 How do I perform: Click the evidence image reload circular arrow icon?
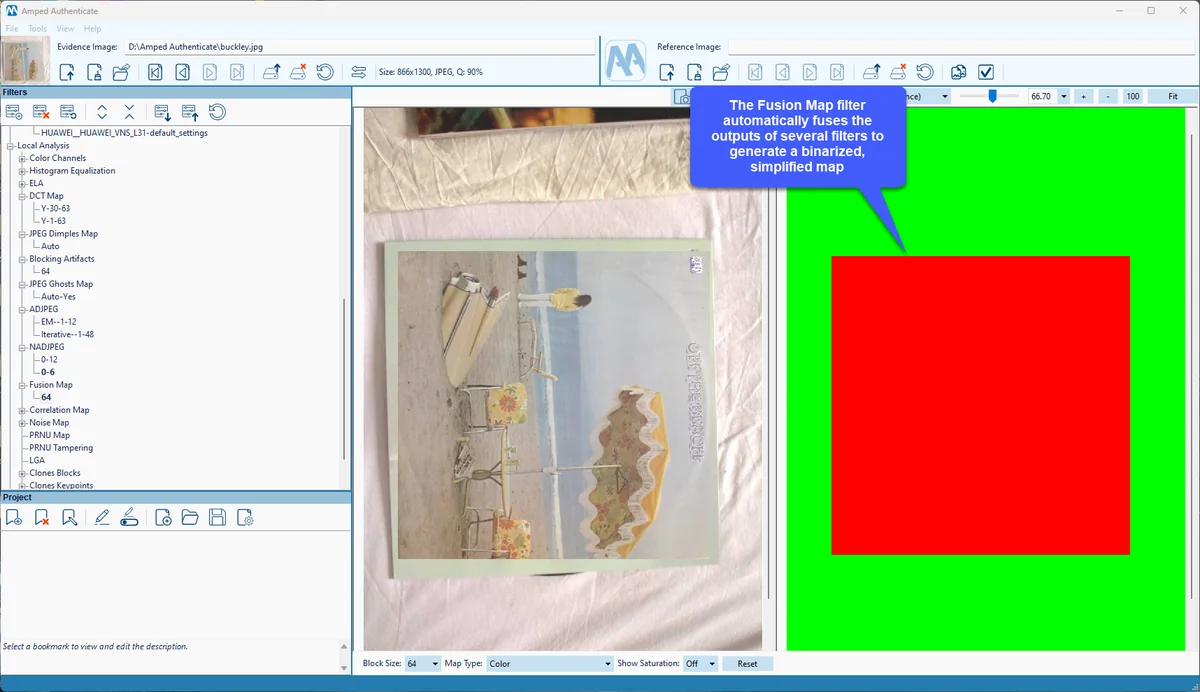click(x=325, y=72)
